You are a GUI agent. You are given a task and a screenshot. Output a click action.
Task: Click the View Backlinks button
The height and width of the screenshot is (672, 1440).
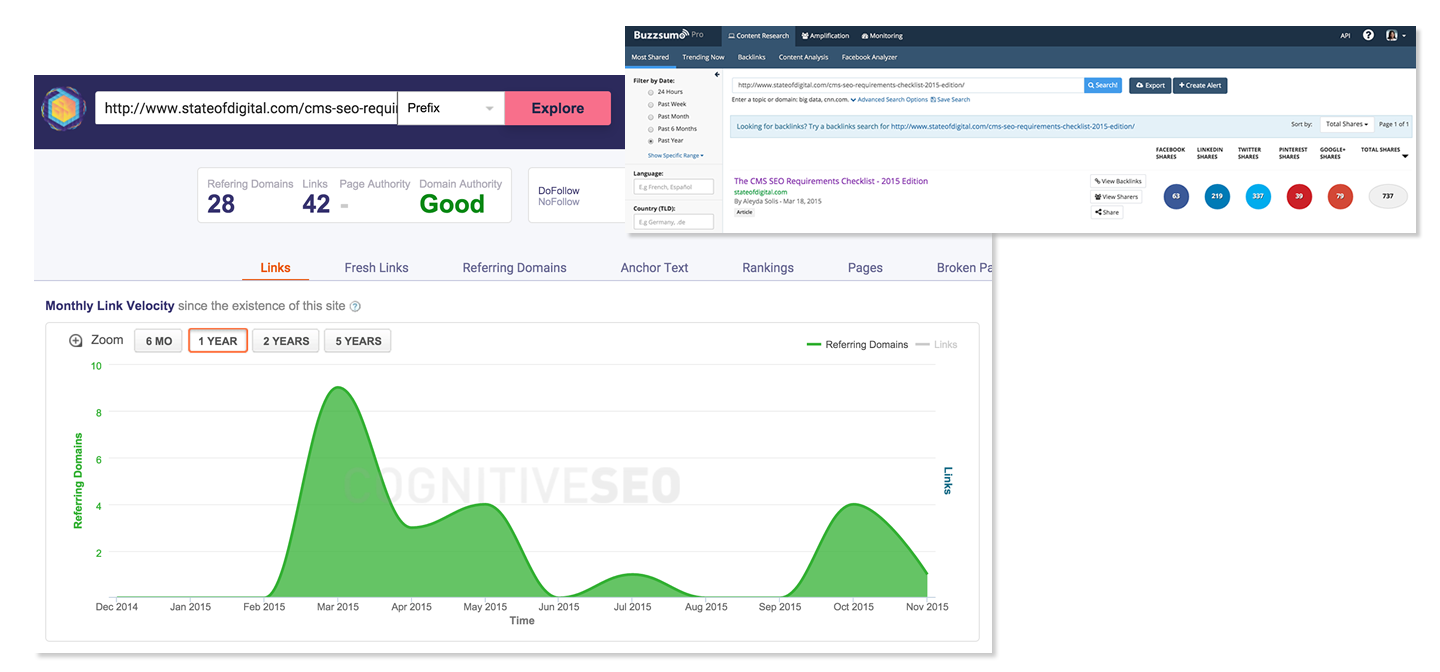1118,181
